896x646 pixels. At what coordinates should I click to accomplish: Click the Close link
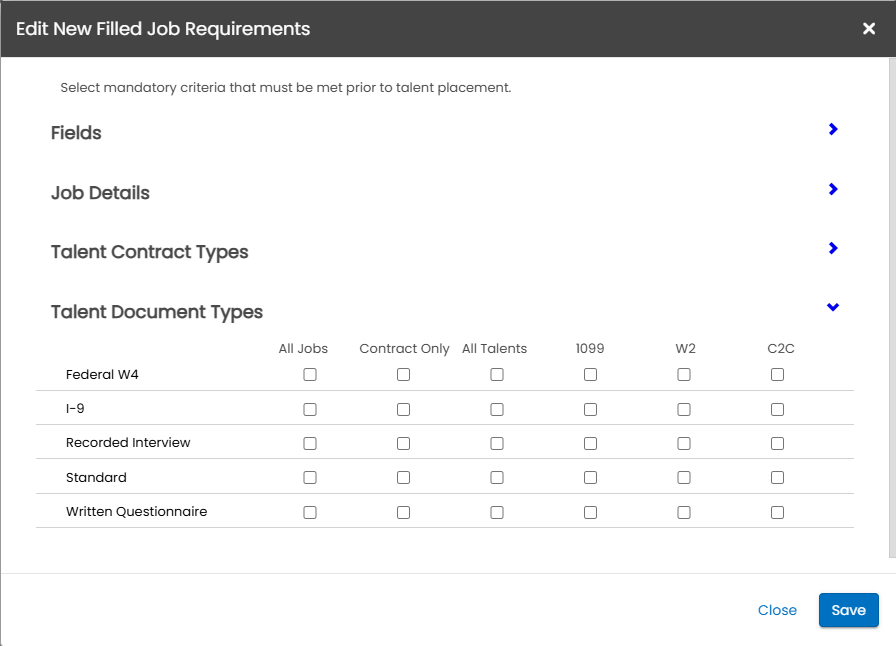coord(777,610)
